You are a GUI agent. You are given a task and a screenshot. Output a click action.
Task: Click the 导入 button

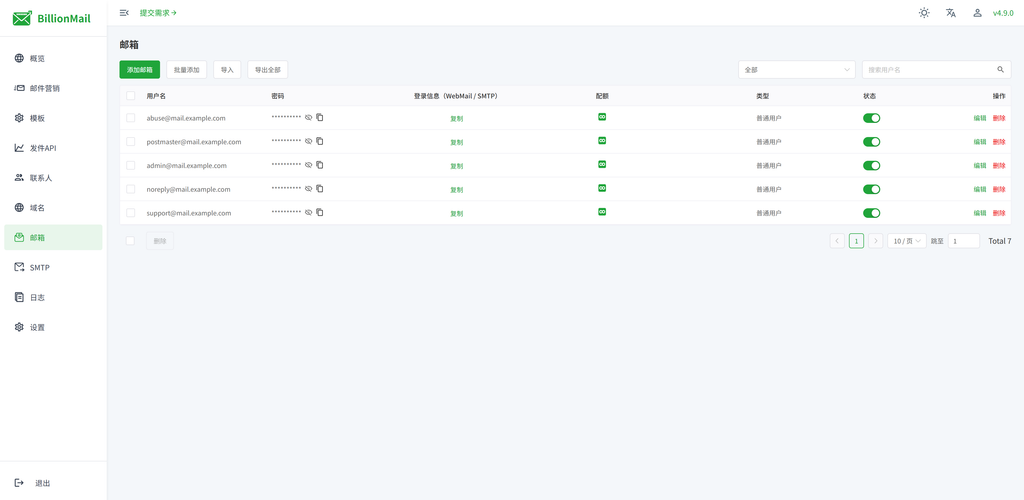[x=227, y=70]
